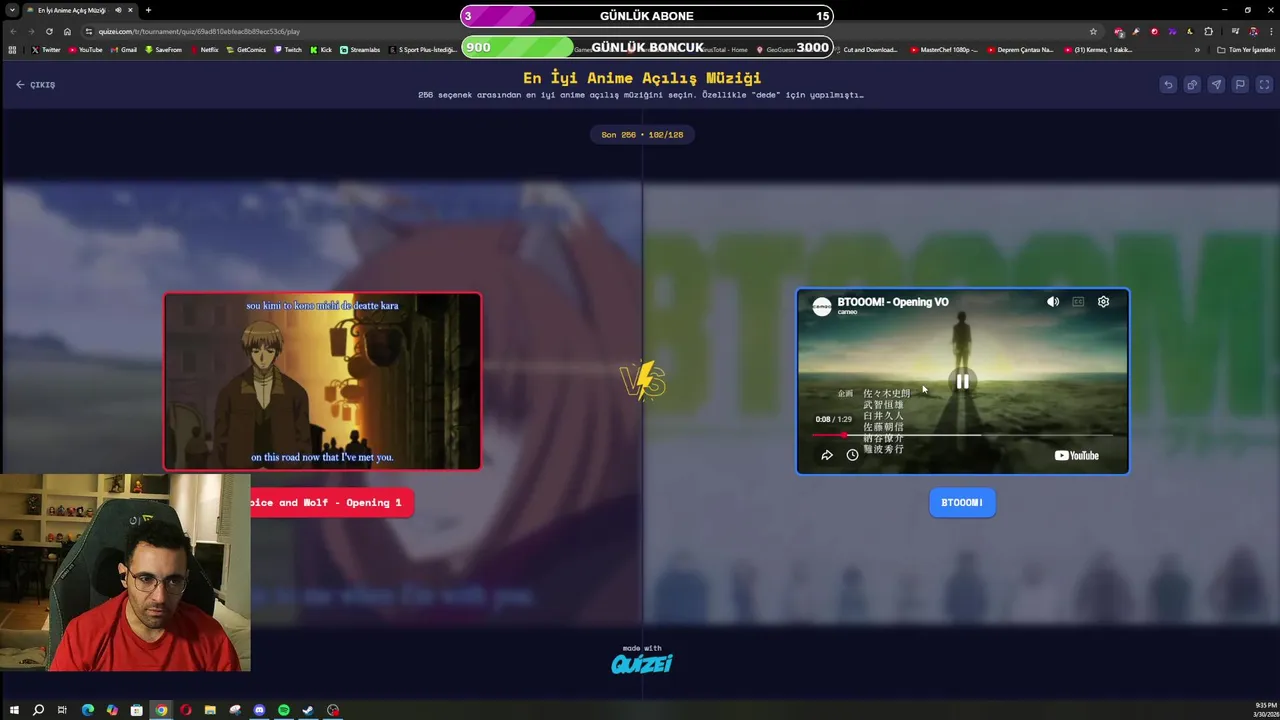The image size is (1280, 720).
Task: Click the browser back button
Action: [x=13, y=31]
